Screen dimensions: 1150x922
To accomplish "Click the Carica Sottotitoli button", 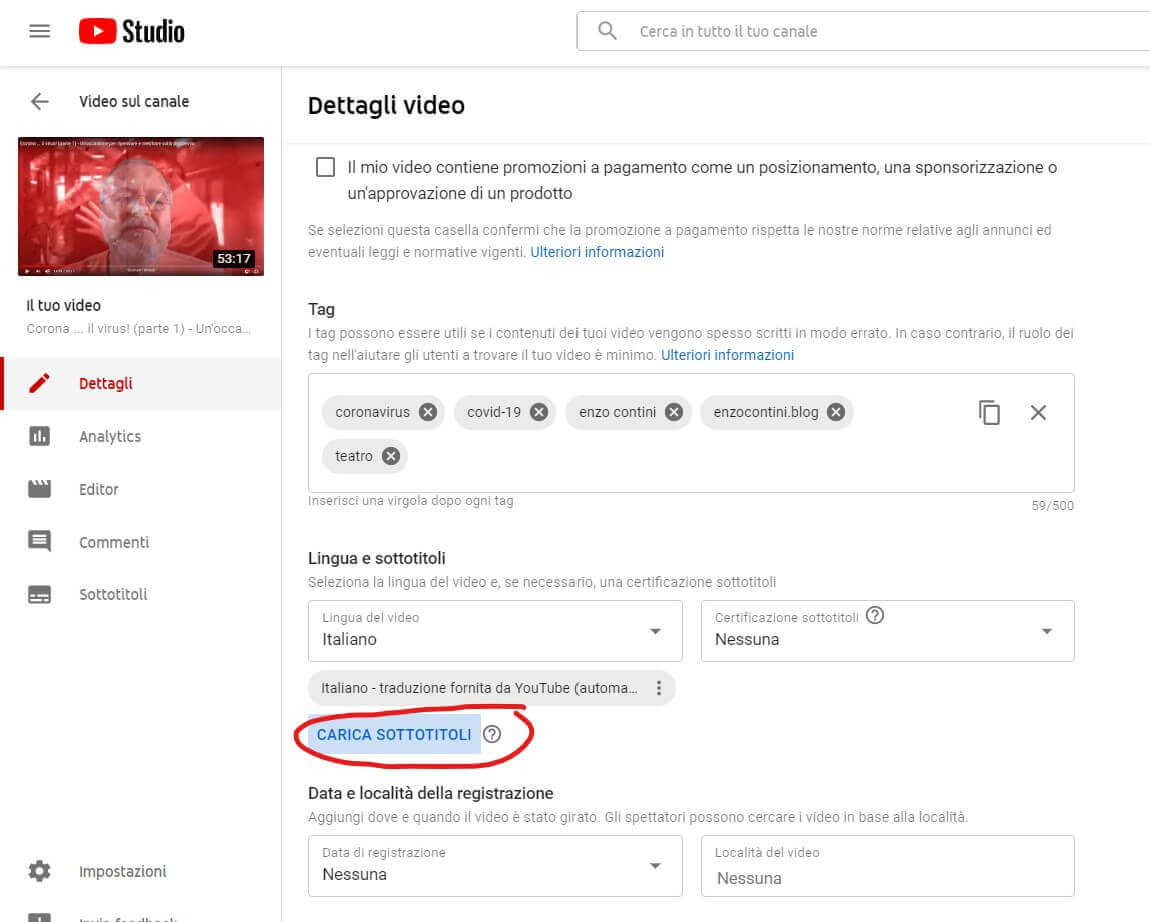I will (x=394, y=734).
